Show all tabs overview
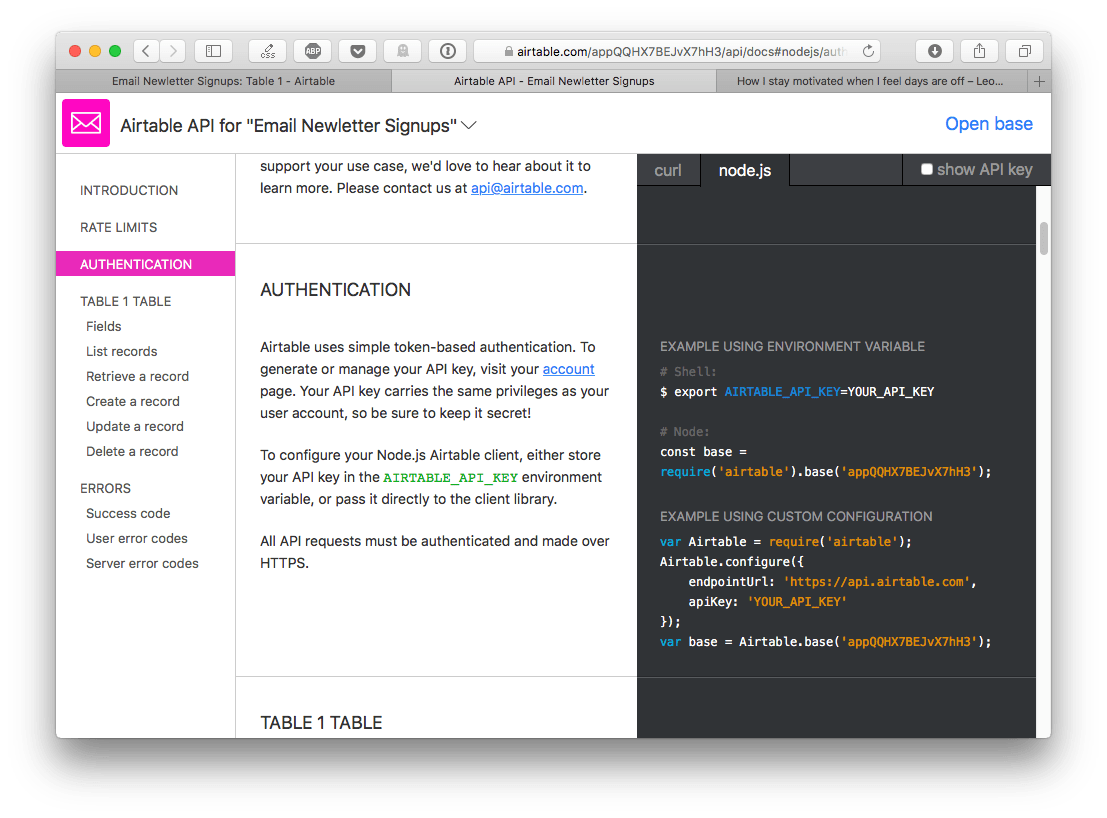 point(1024,51)
